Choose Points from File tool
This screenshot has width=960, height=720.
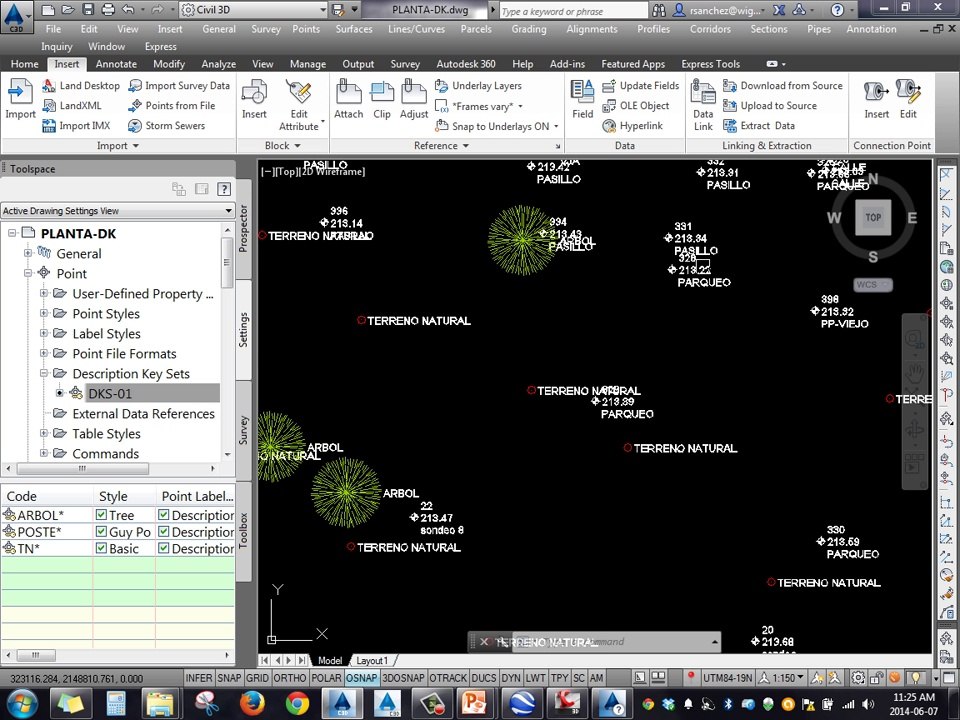pos(171,105)
